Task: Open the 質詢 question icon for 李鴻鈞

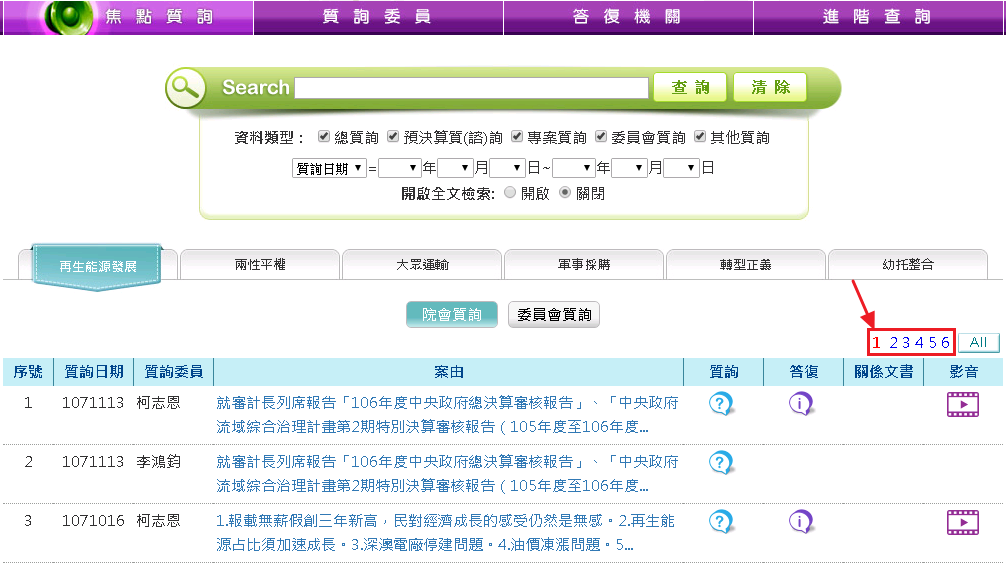Action: click(721, 463)
